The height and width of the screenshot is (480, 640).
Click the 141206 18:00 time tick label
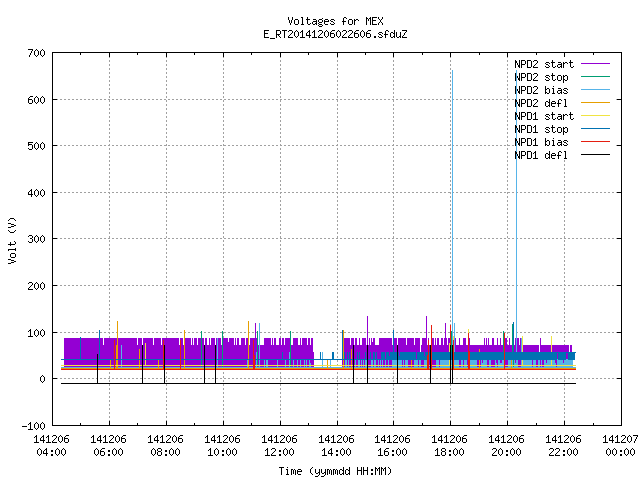450,446
